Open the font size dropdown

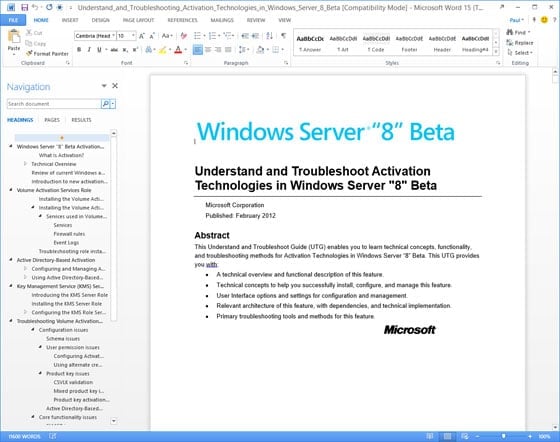(133, 36)
